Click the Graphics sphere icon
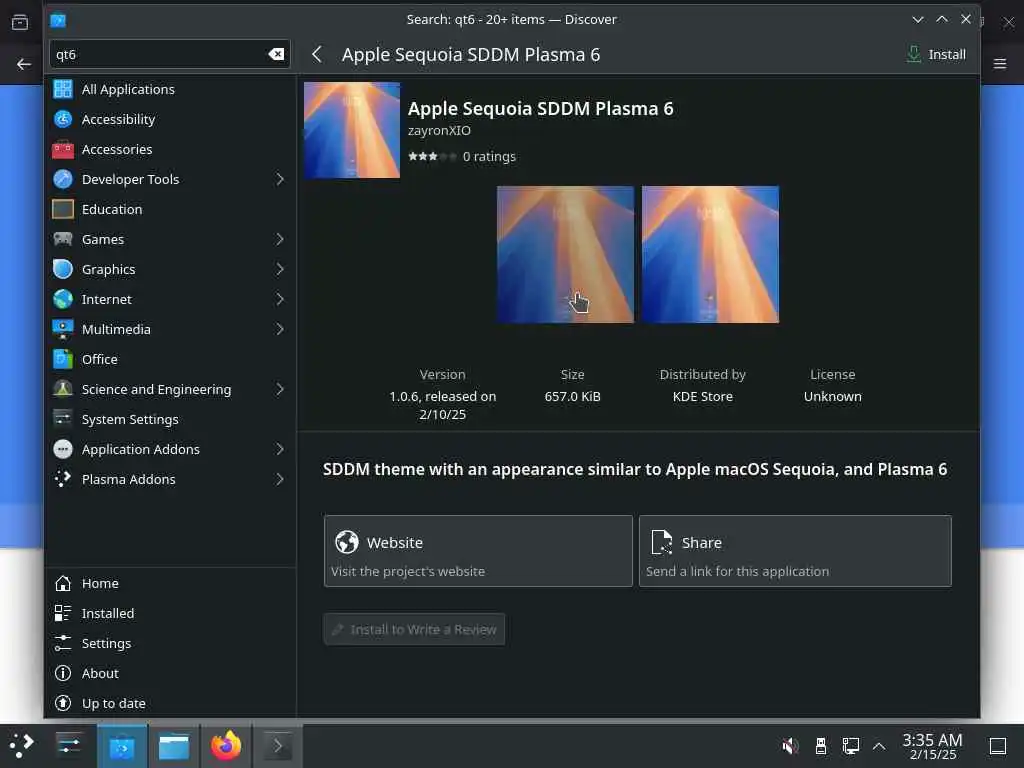The width and height of the screenshot is (1024, 768). click(x=63, y=269)
